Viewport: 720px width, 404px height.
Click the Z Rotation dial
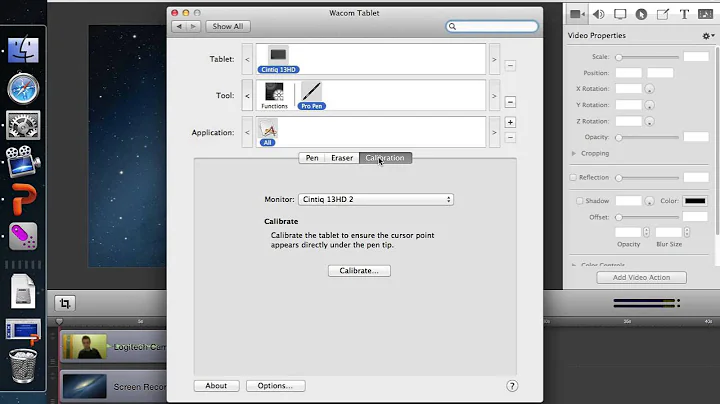pyautogui.click(x=649, y=122)
